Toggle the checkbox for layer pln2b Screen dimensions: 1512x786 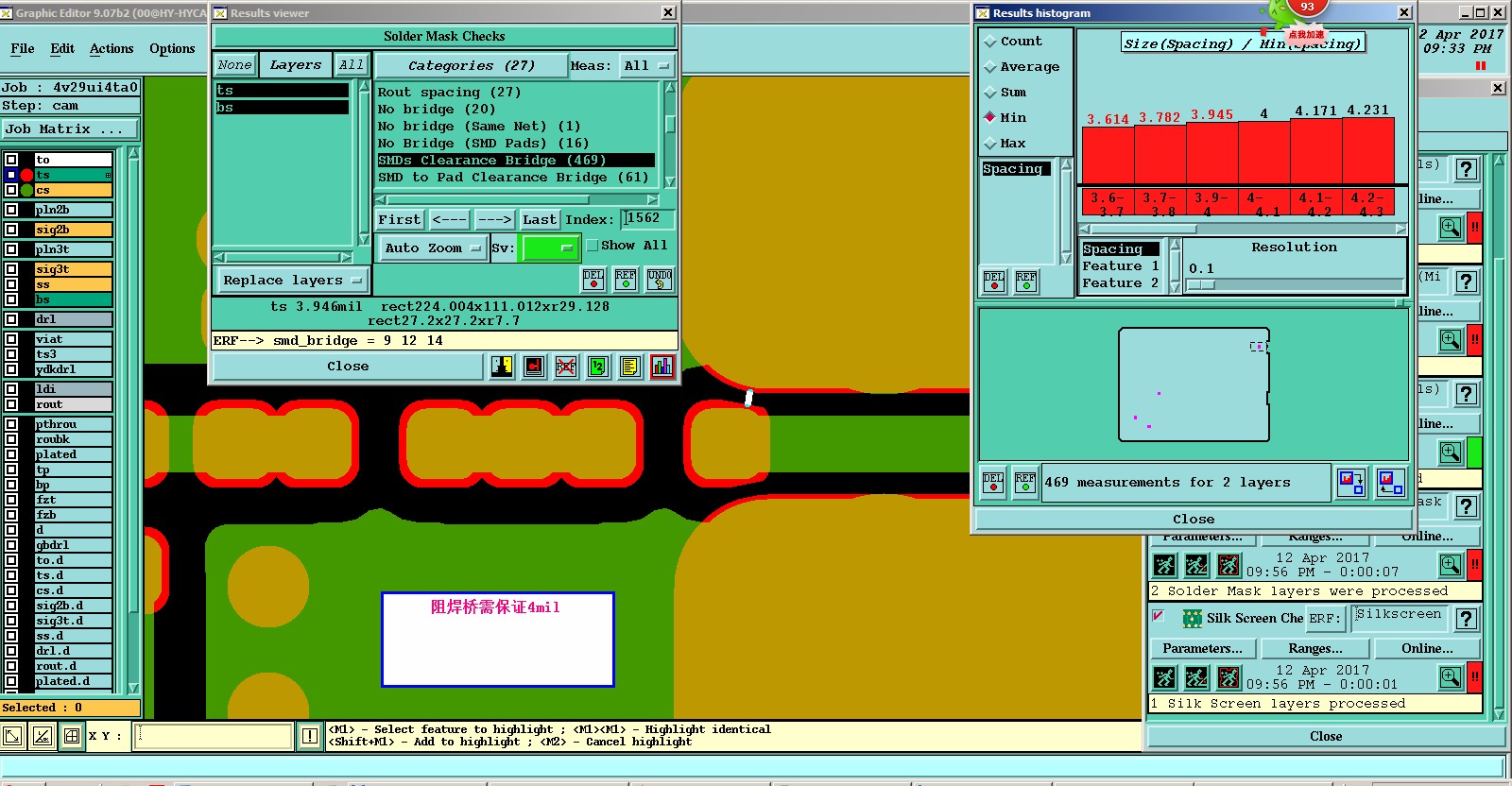point(11,210)
